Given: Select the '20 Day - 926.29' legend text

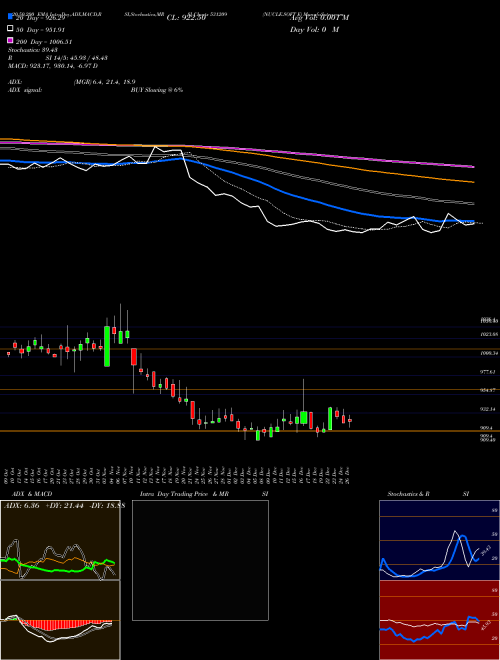Looking at the screenshot, I should (41, 18).
